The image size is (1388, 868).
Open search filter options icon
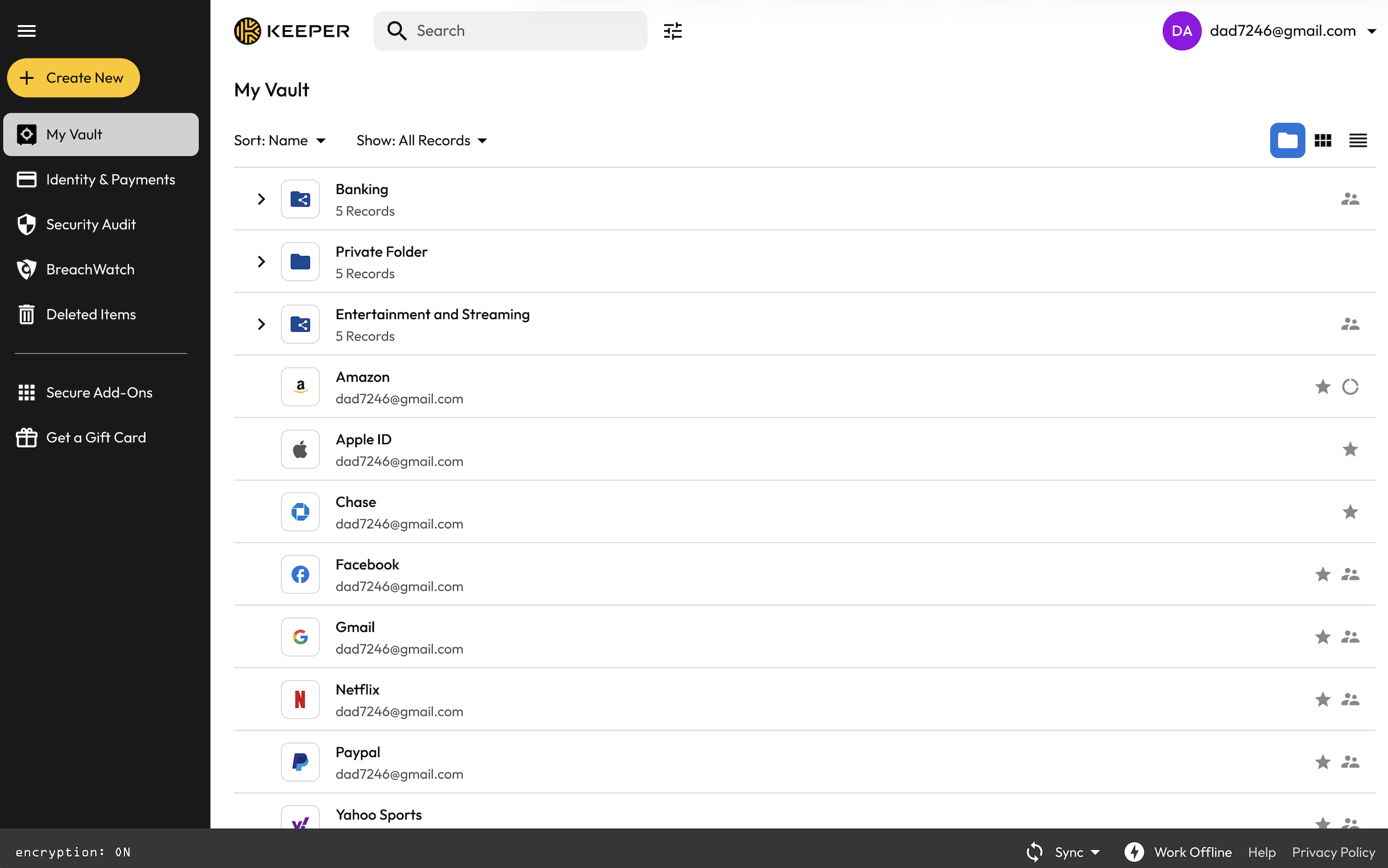coord(672,31)
